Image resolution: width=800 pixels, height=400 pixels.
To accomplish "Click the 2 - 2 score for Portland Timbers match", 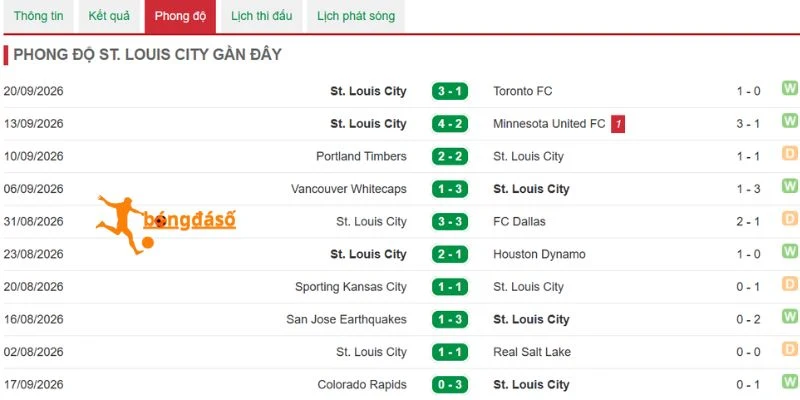I will pos(449,157).
